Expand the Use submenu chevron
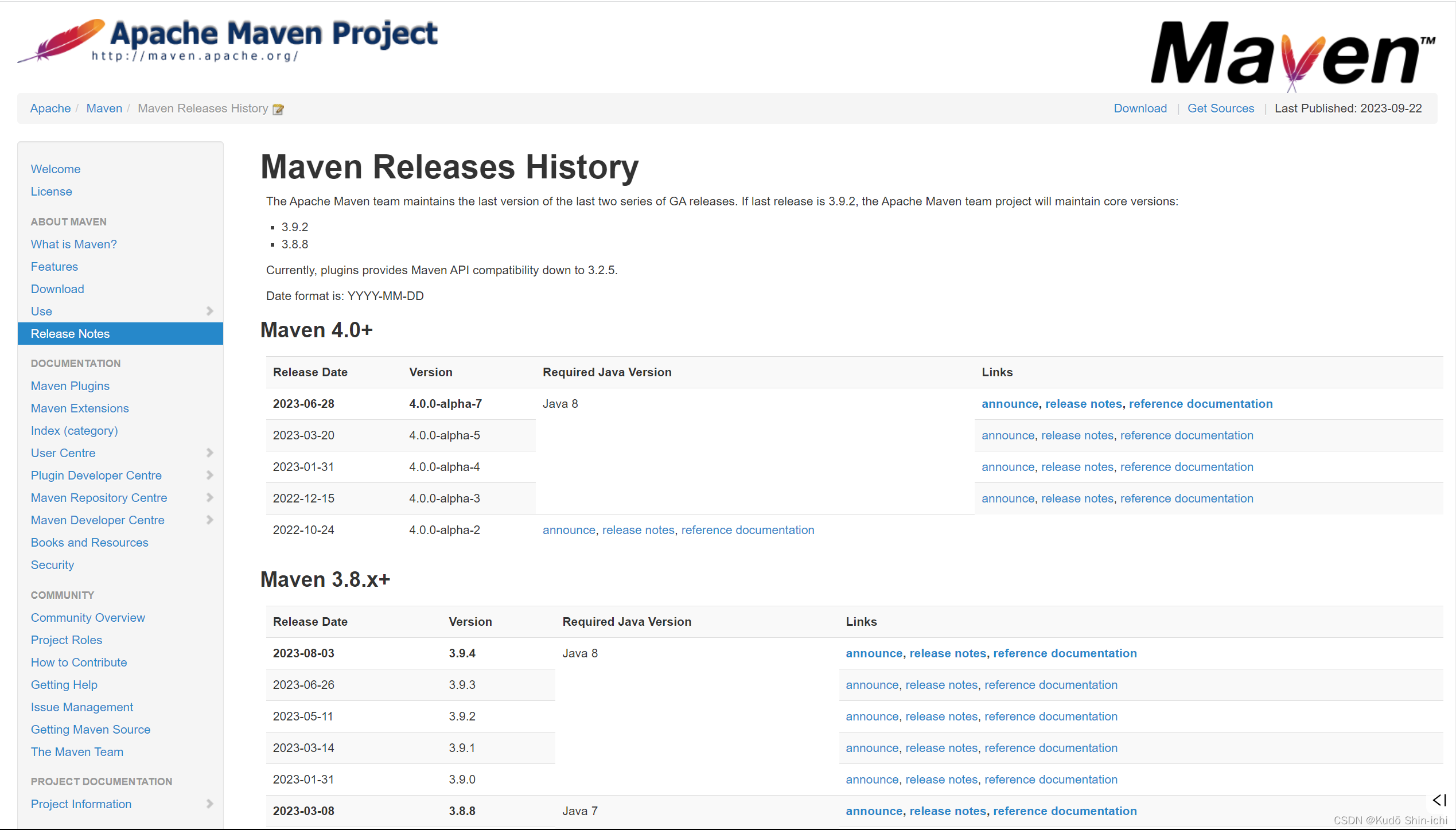 [x=209, y=311]
